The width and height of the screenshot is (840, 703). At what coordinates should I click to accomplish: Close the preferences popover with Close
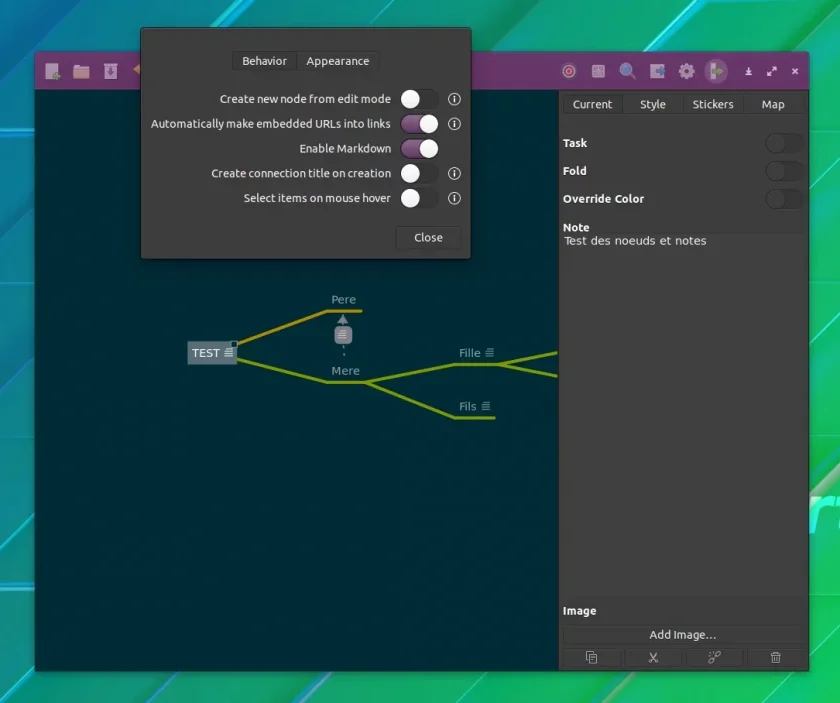pos(428,237)
